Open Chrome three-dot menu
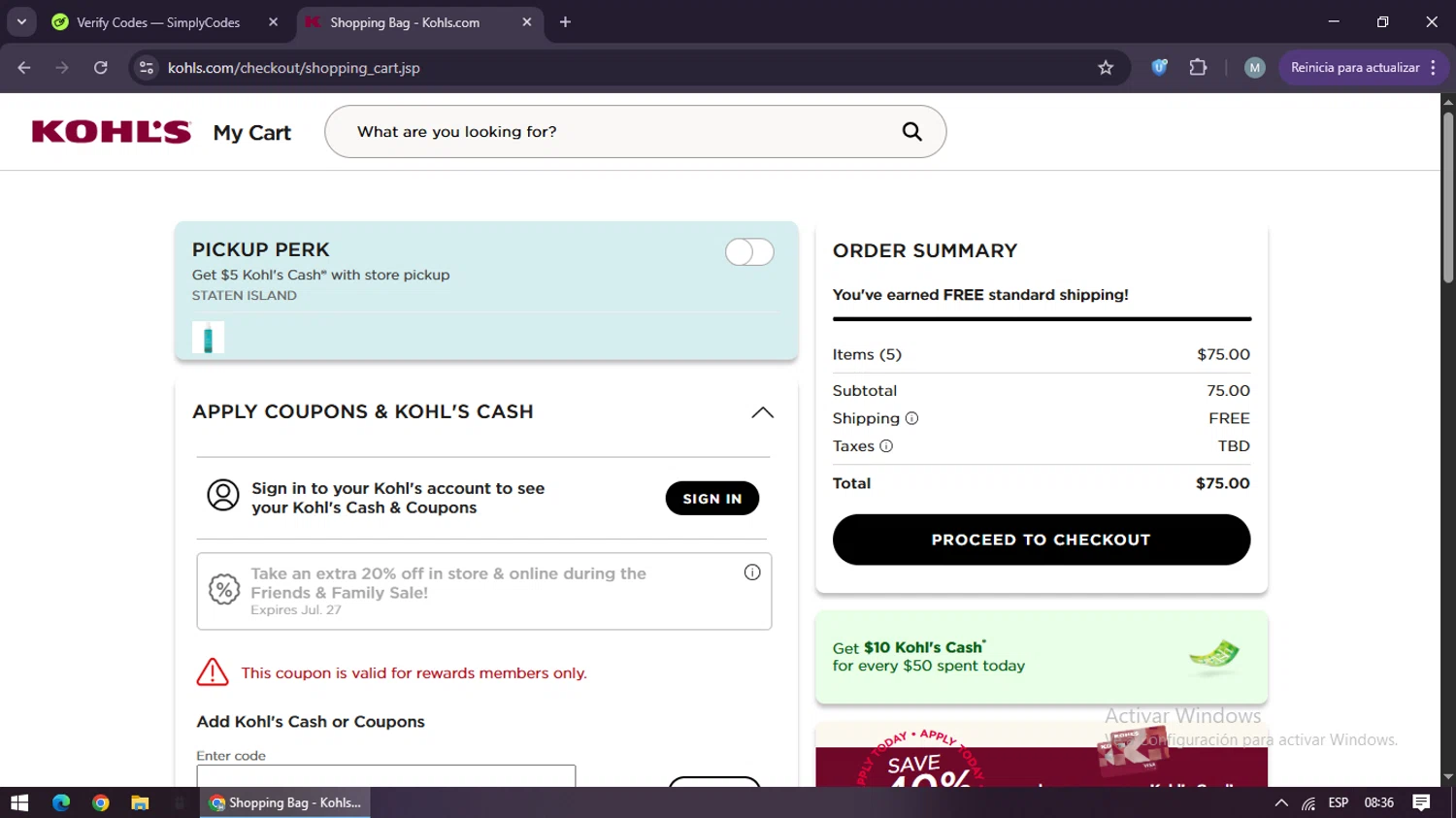The width and height of the screenshot is (1456, 818). pyautogui.click(x=1434, y=68)
